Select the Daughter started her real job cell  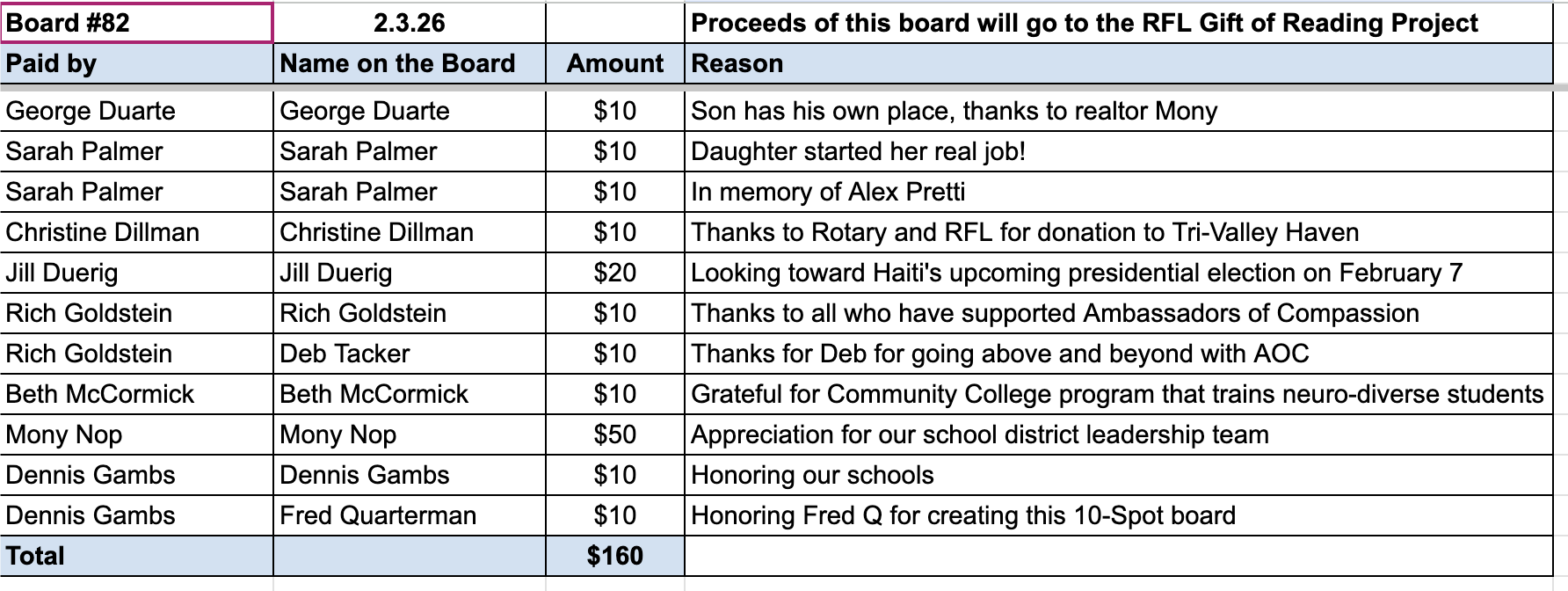coord(1118,151)
